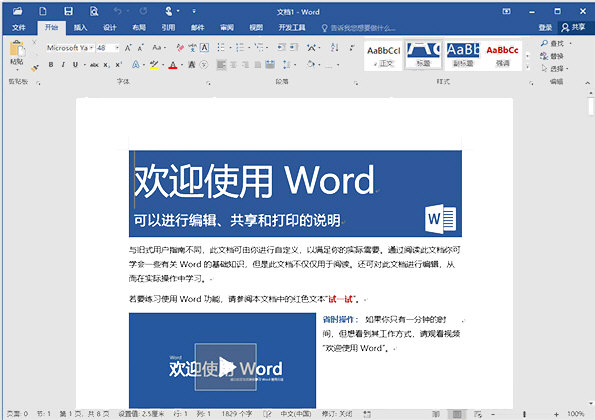Select the Format Painter brush
The height and width of the screenshot is (420, 595).
pyautogui.click(x=35, y=68)
